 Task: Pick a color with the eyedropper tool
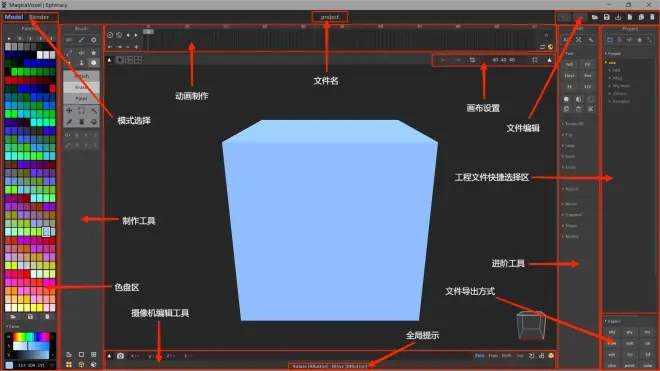[69, 122]
